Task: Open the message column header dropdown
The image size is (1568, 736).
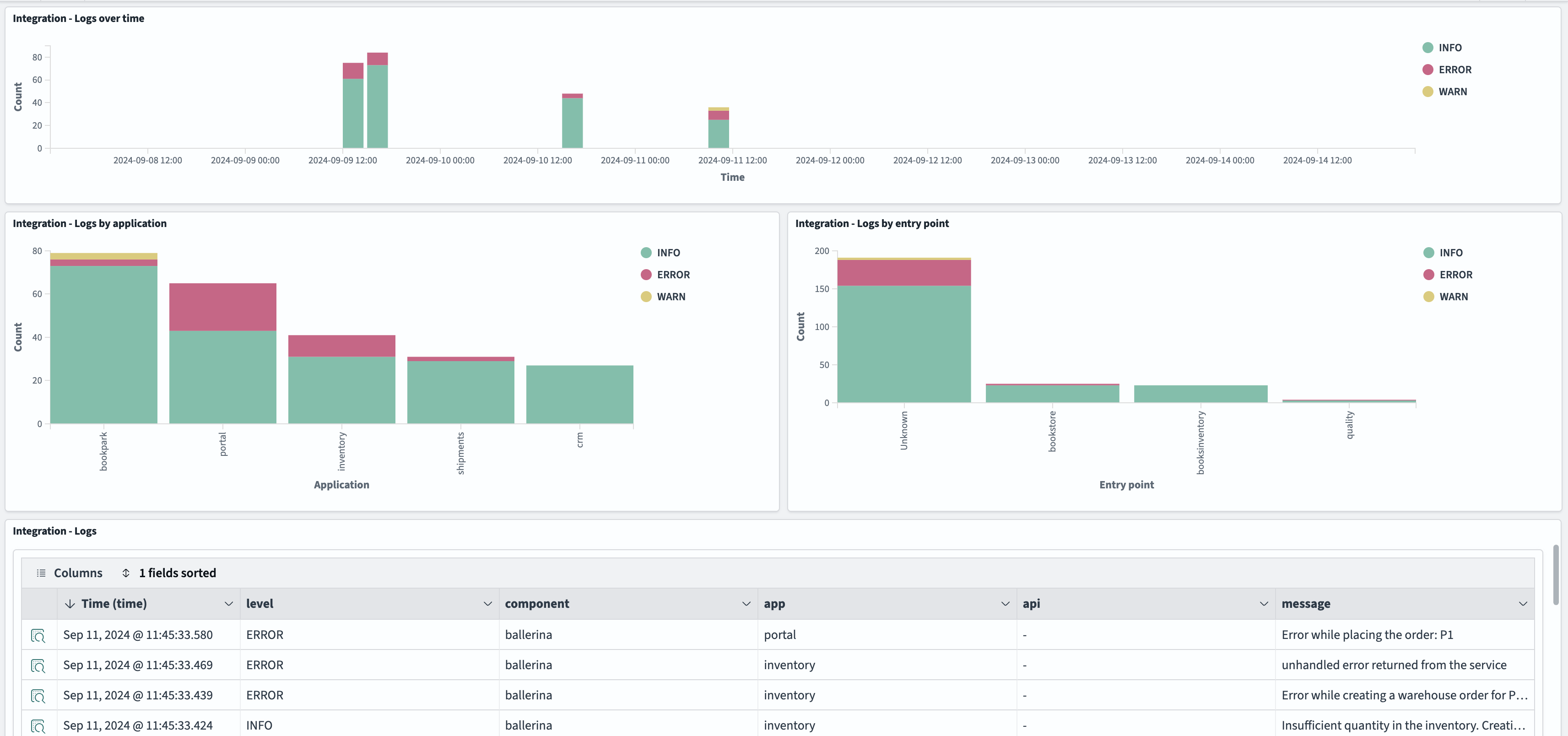Action: [x=1522, y=604]
